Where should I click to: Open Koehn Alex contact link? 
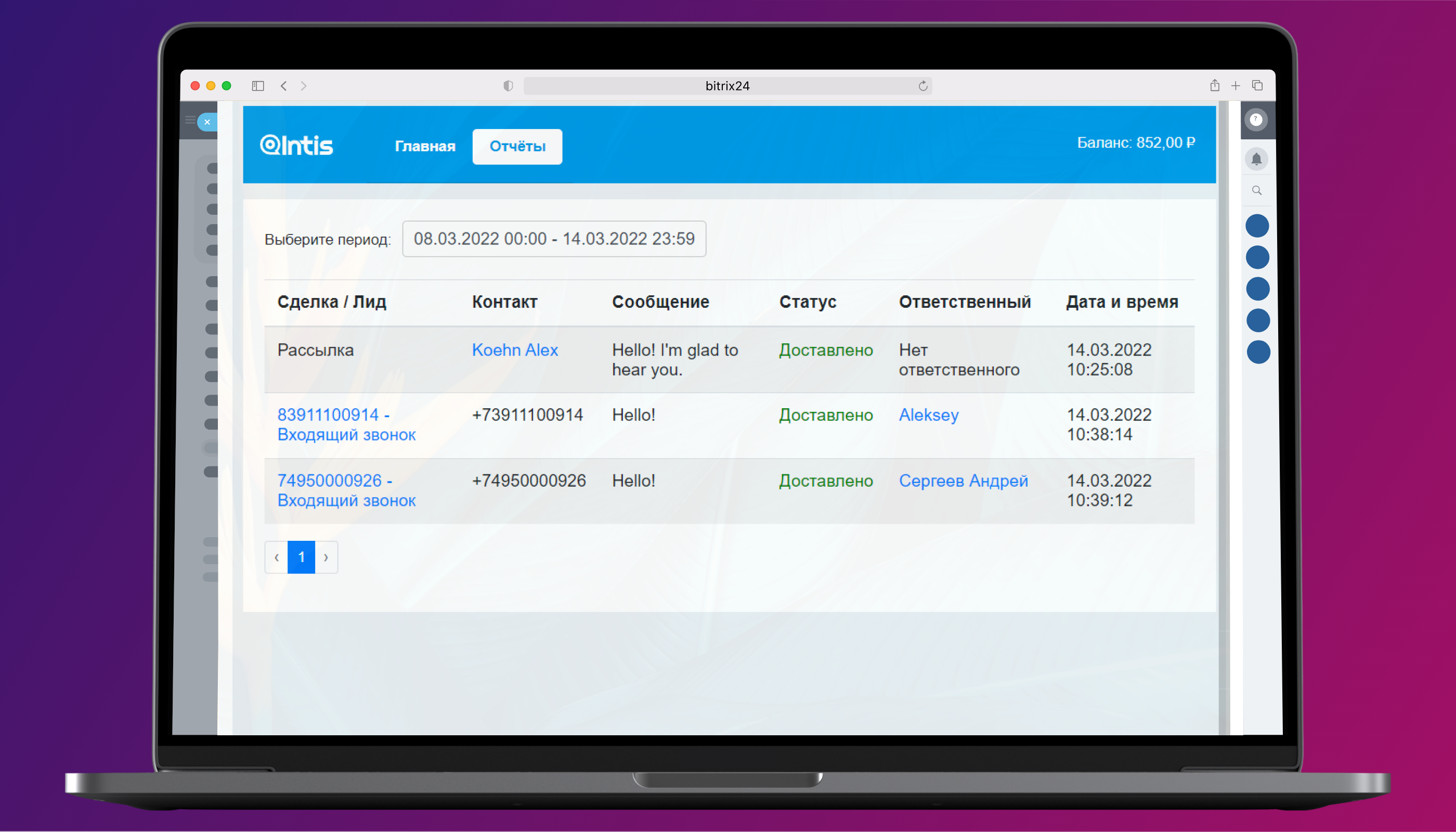point(514,350)
